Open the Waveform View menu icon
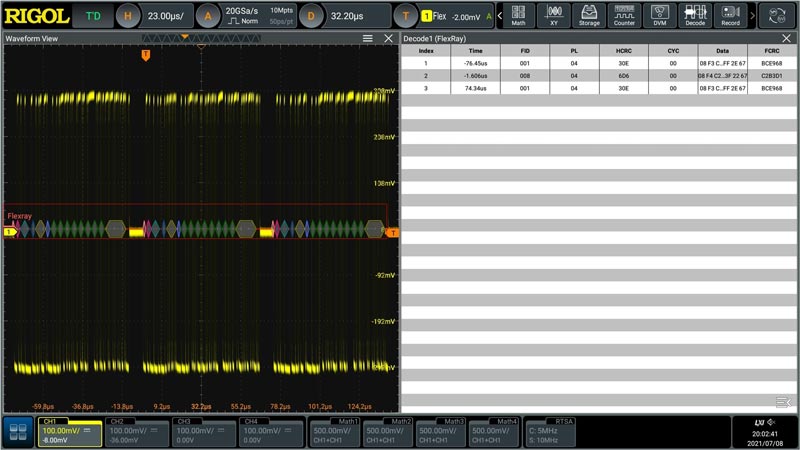Image resolution: width=800 pixels, height=450 pixels. coord(367,38)
